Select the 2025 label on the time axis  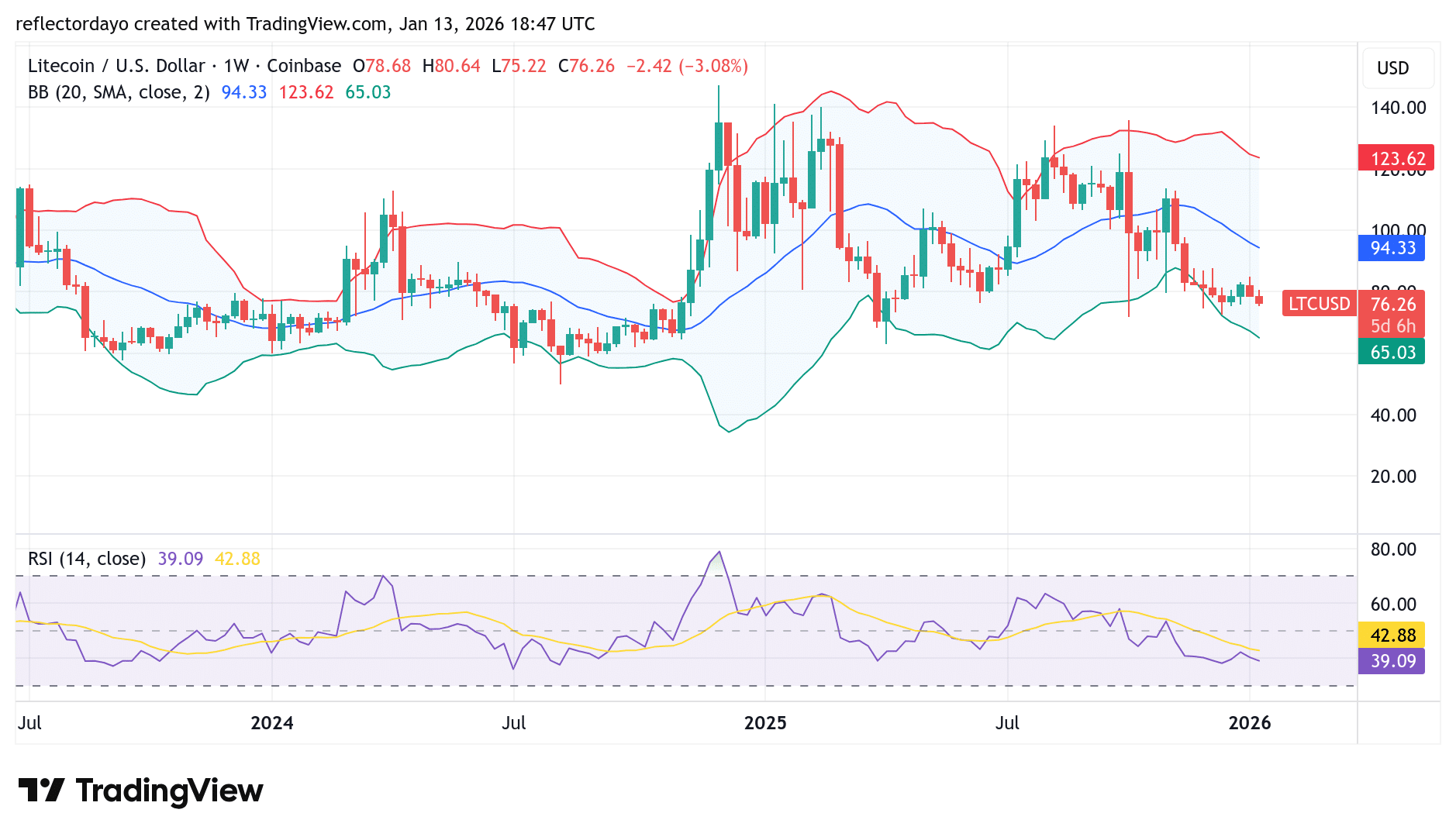coord(764,722)
